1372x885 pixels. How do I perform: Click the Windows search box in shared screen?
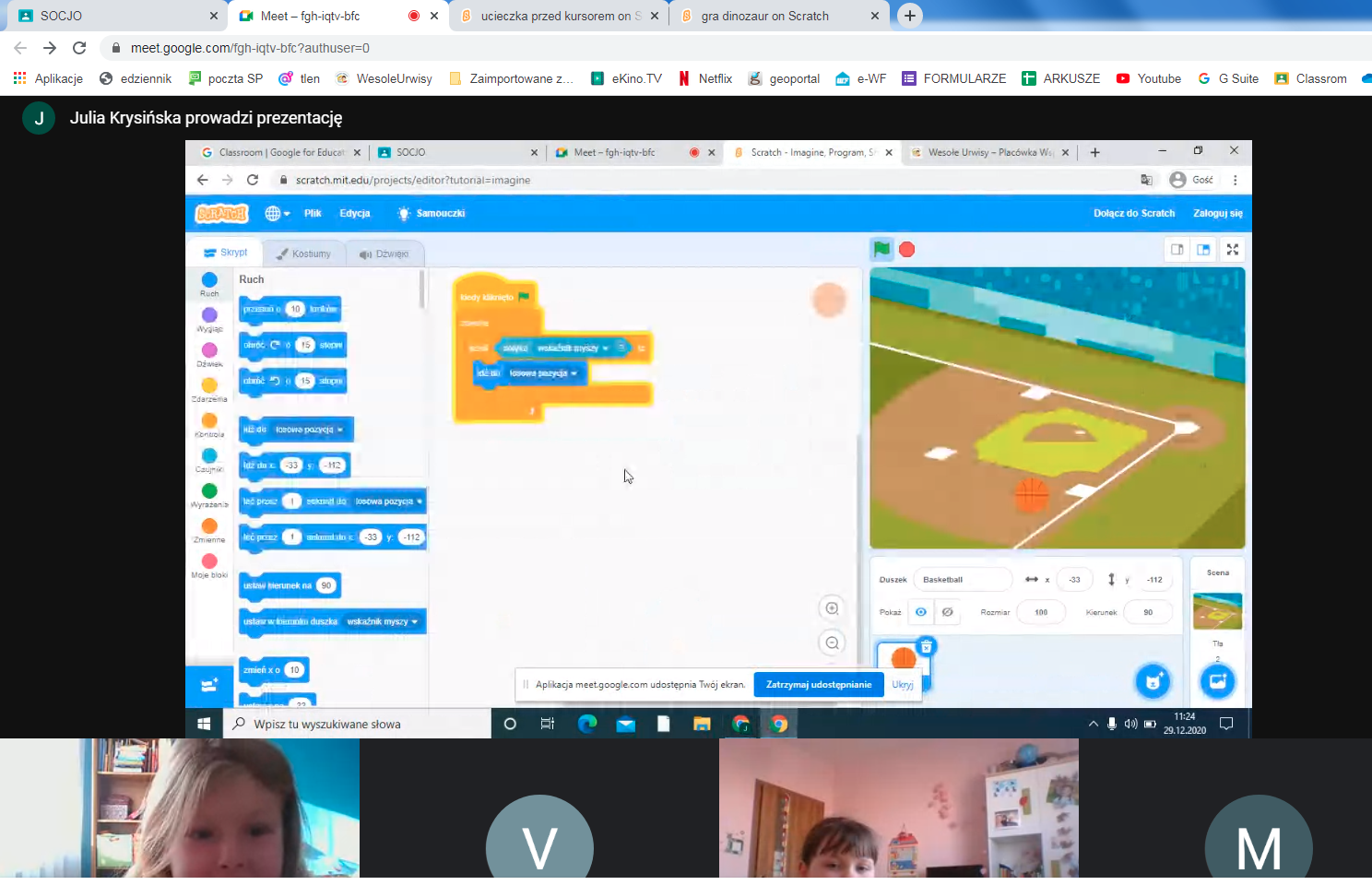tap(357, 724)
